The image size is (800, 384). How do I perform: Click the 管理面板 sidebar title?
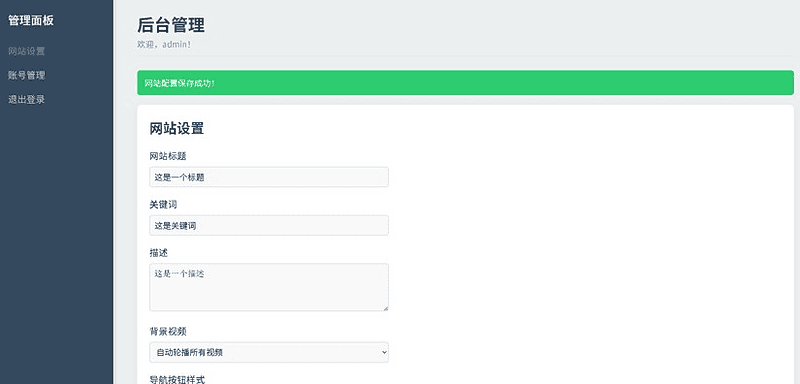click(31, 21)
